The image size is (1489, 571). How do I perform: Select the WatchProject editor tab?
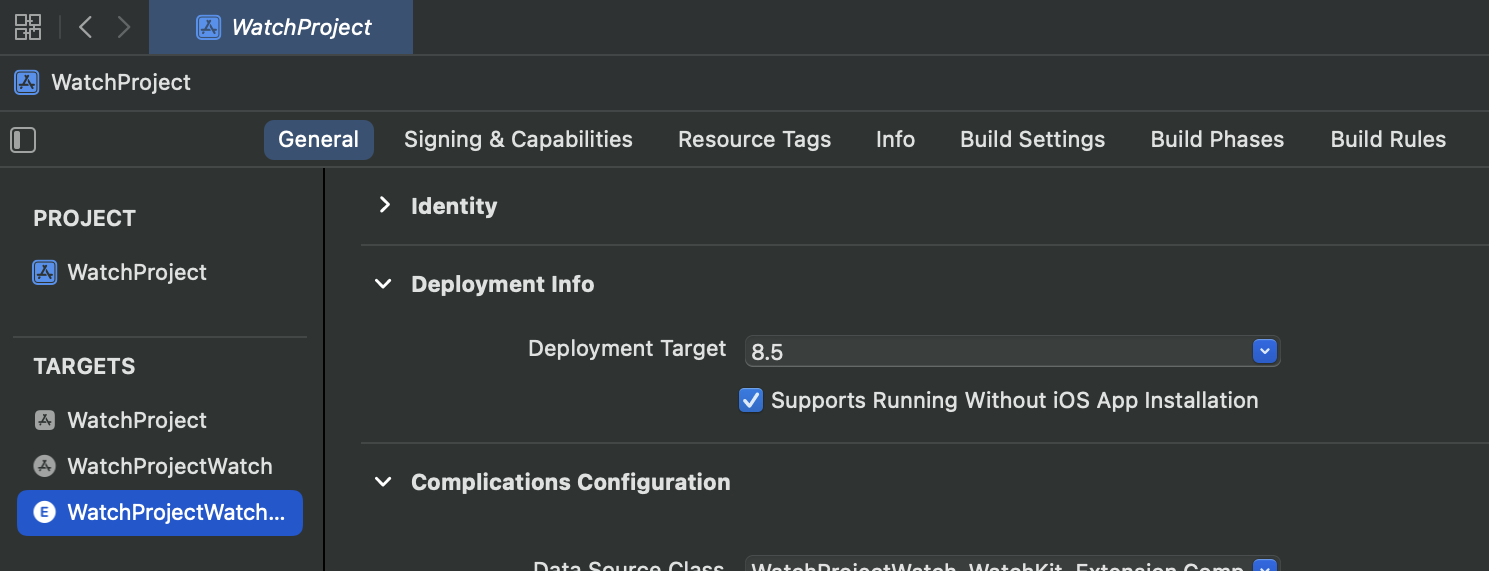(x=281, y=27)
